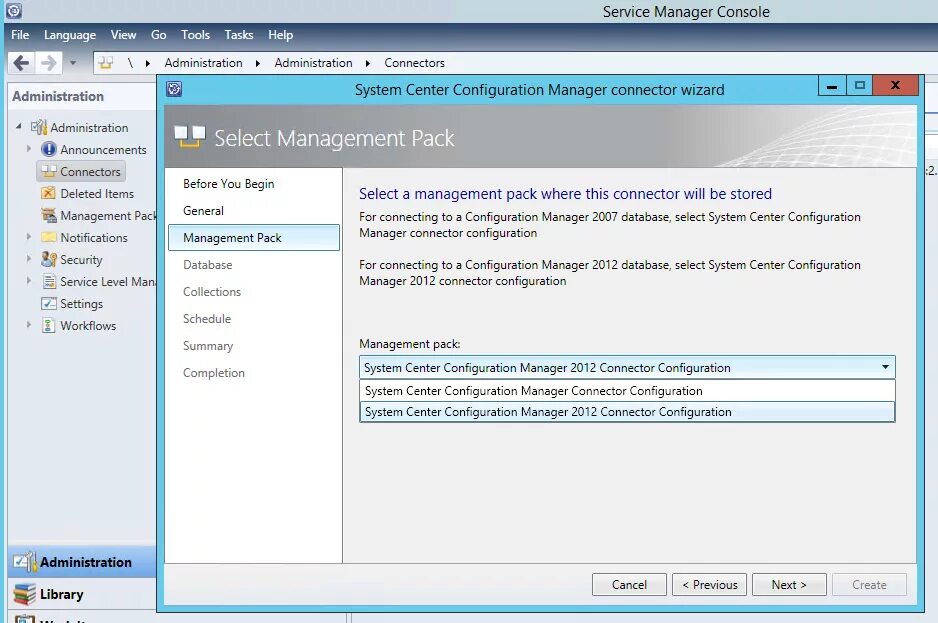This screenshot has width=938, height=623.
Task: Open the Go menu
Action: coord(159,35)
